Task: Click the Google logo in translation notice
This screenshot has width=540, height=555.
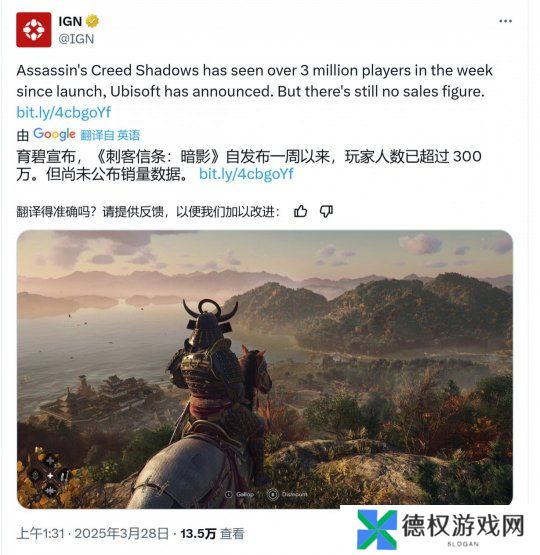Action: tap(54, 135)
